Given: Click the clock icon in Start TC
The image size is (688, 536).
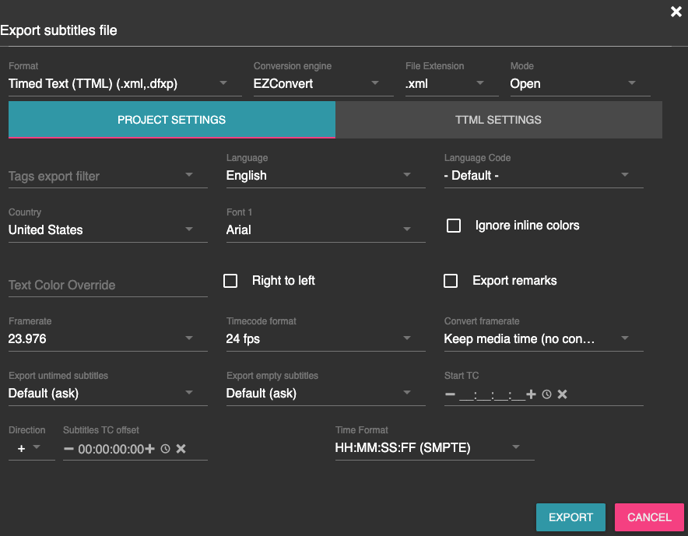Looking at the screenshot, I should [x=547, y=395].
